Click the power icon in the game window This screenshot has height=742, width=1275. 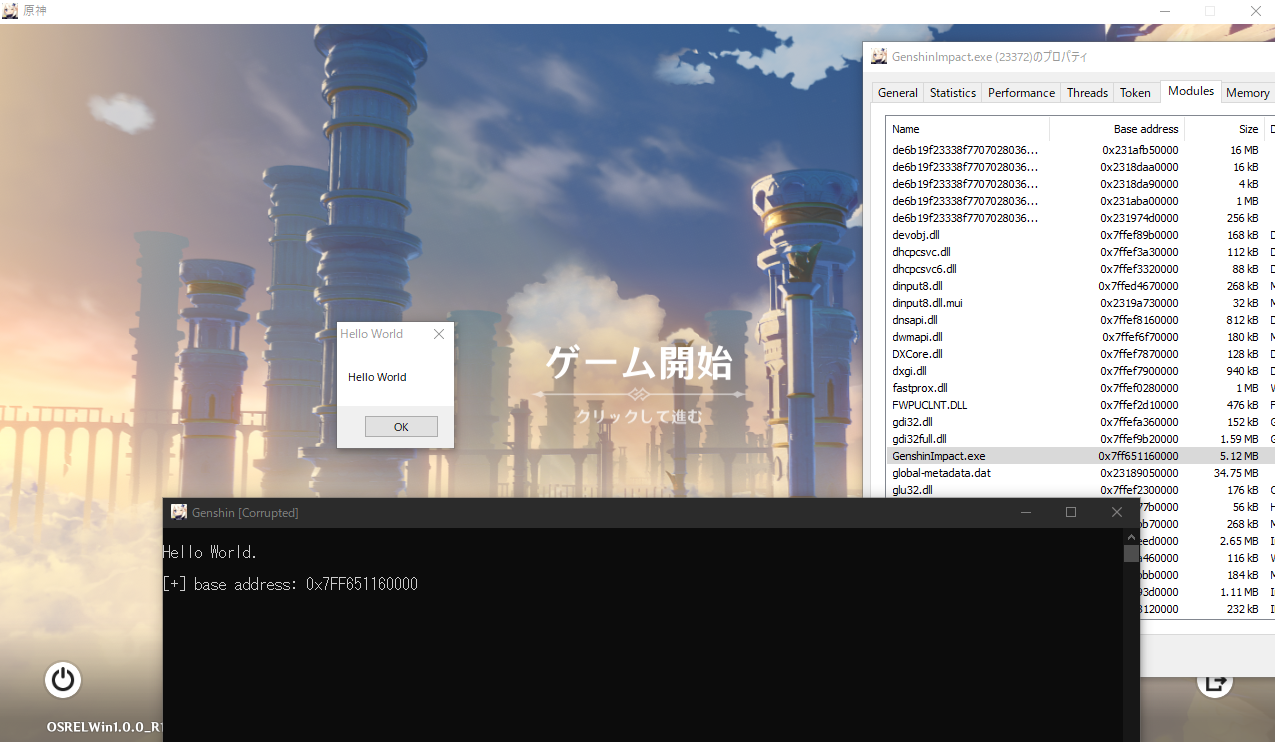(x=63, y=680)
